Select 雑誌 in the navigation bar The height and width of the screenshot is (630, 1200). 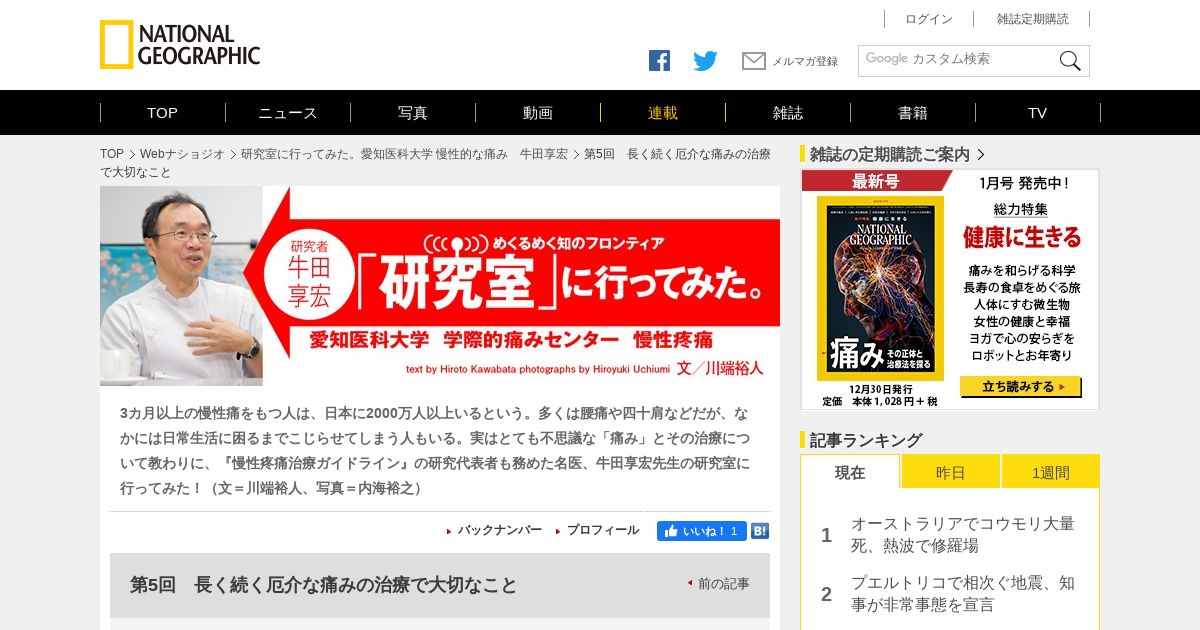tap(788, 113)
